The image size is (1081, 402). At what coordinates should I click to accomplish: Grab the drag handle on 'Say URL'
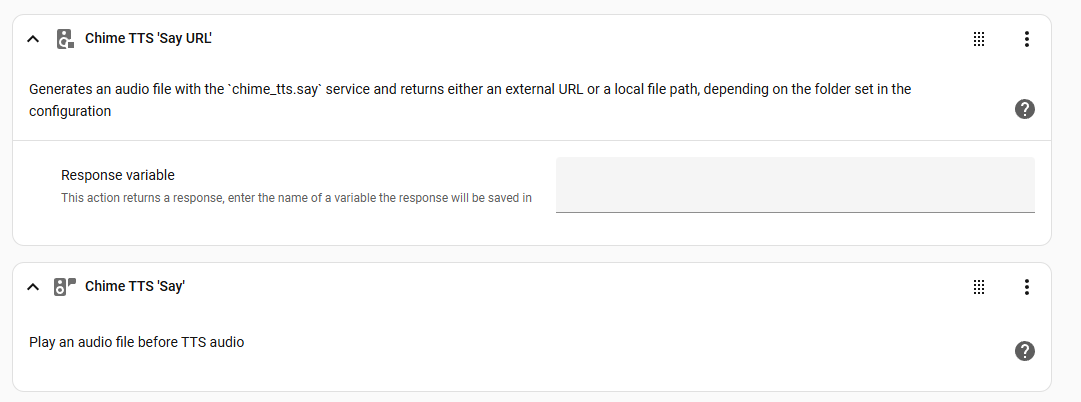point(979,39)
